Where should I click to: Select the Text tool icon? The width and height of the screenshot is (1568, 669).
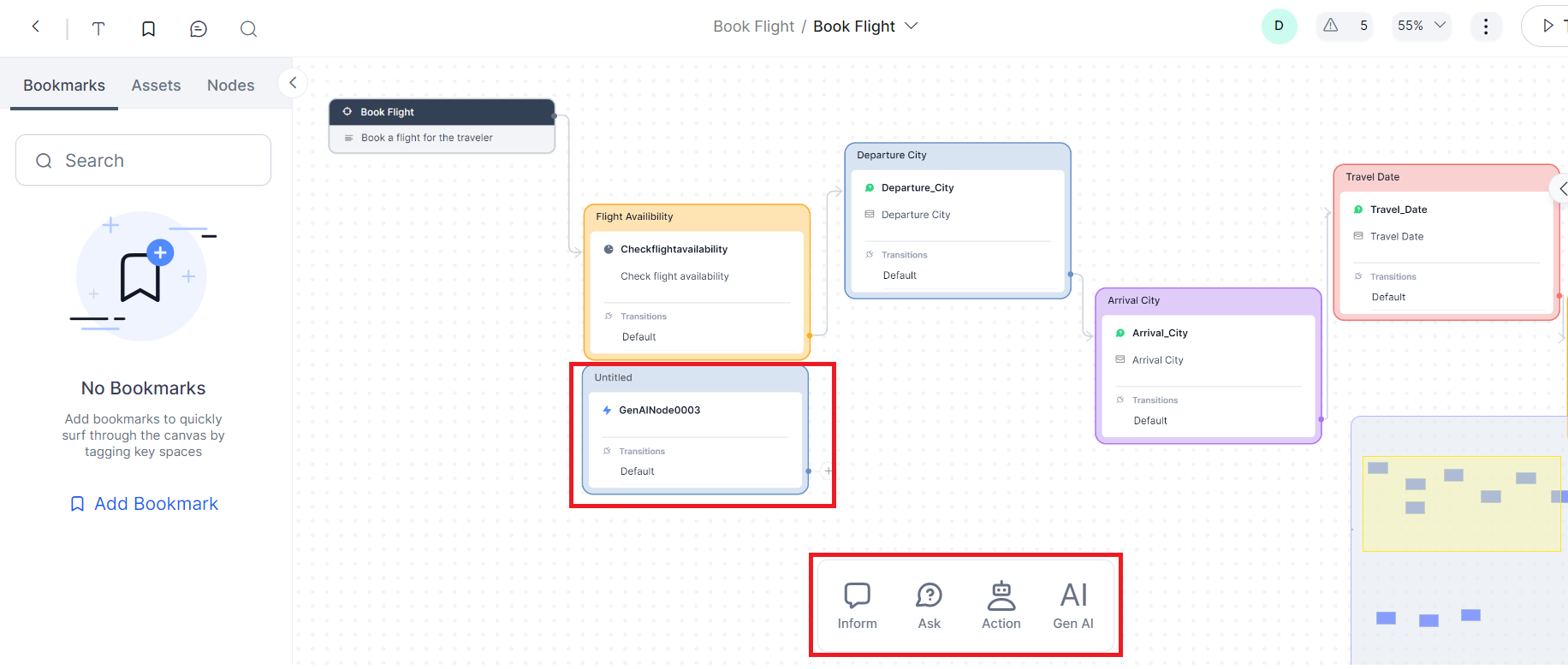[x=98, y=29]
